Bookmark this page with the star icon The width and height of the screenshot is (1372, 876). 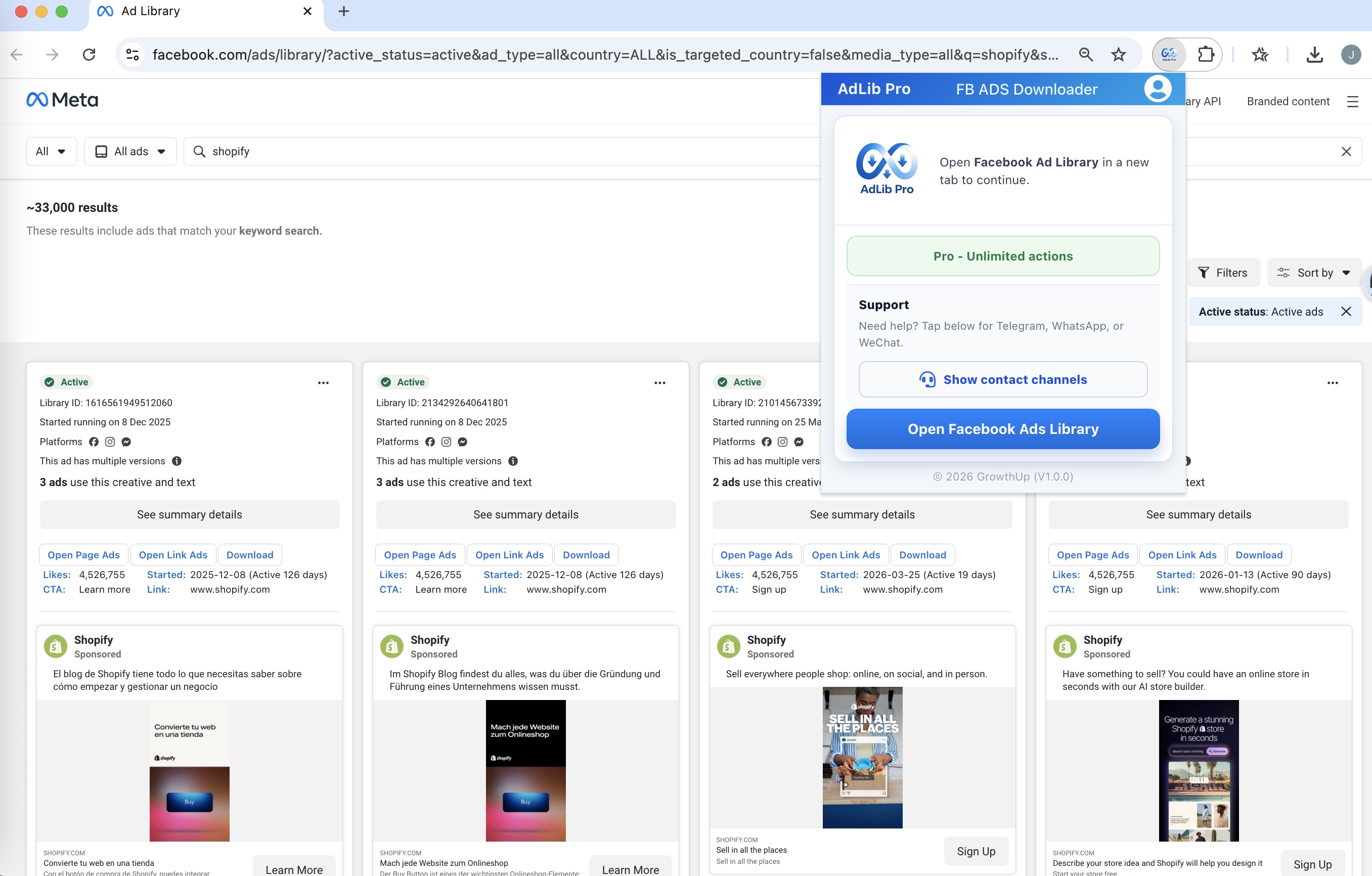point(1119,55)
